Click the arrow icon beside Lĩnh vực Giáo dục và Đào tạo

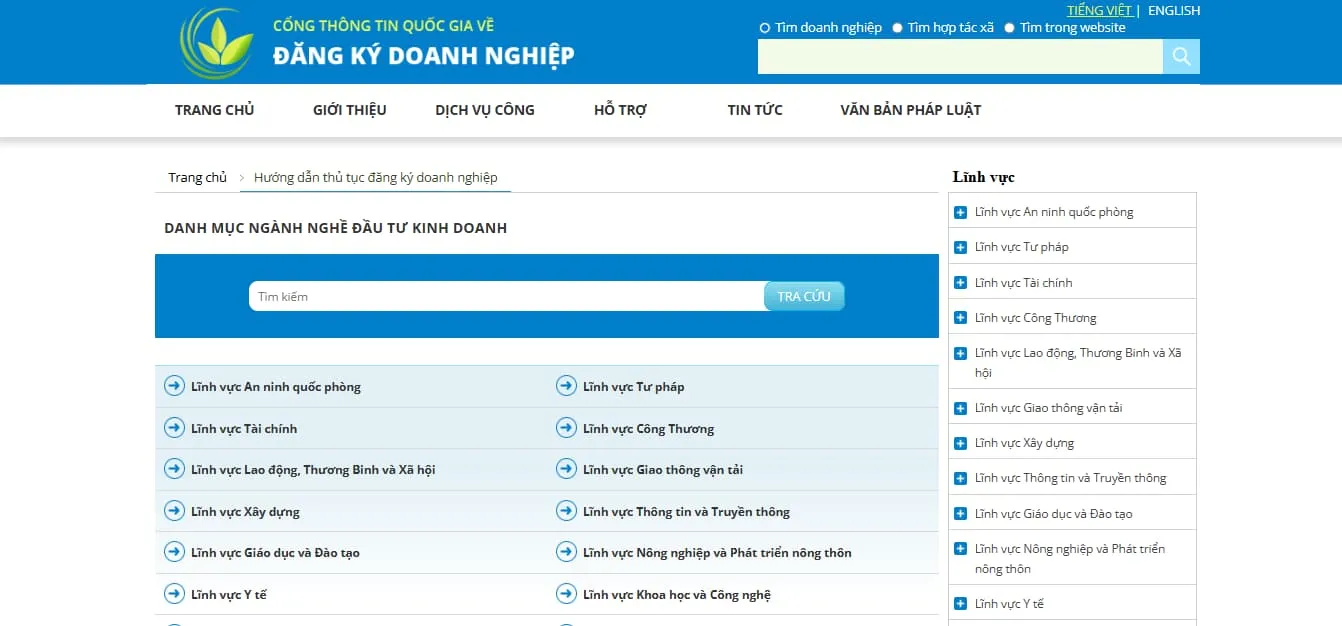(x=175, y=552)
